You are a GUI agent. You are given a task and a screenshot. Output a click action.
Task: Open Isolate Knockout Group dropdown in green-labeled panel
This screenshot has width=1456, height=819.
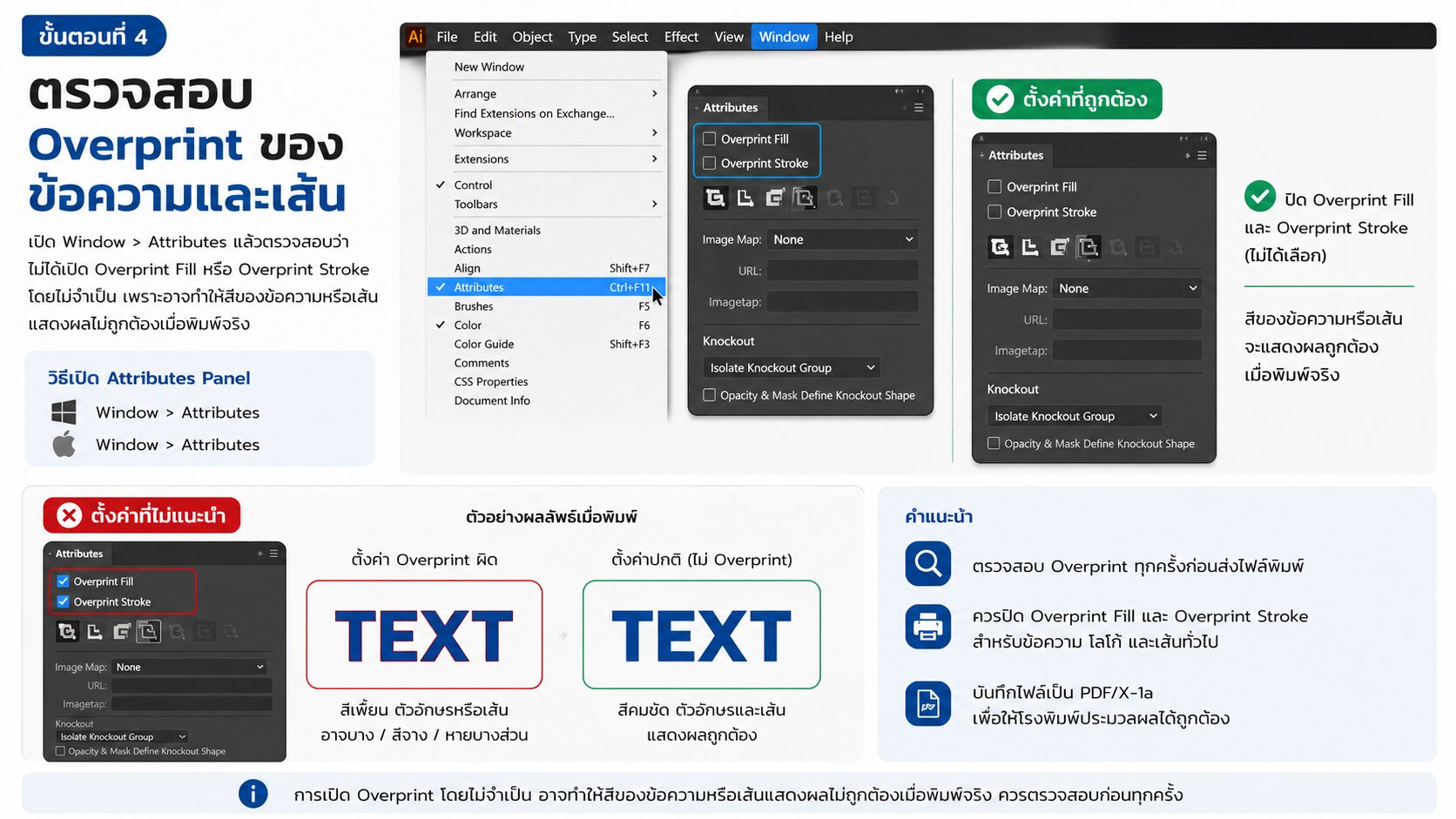[1075, 416]
